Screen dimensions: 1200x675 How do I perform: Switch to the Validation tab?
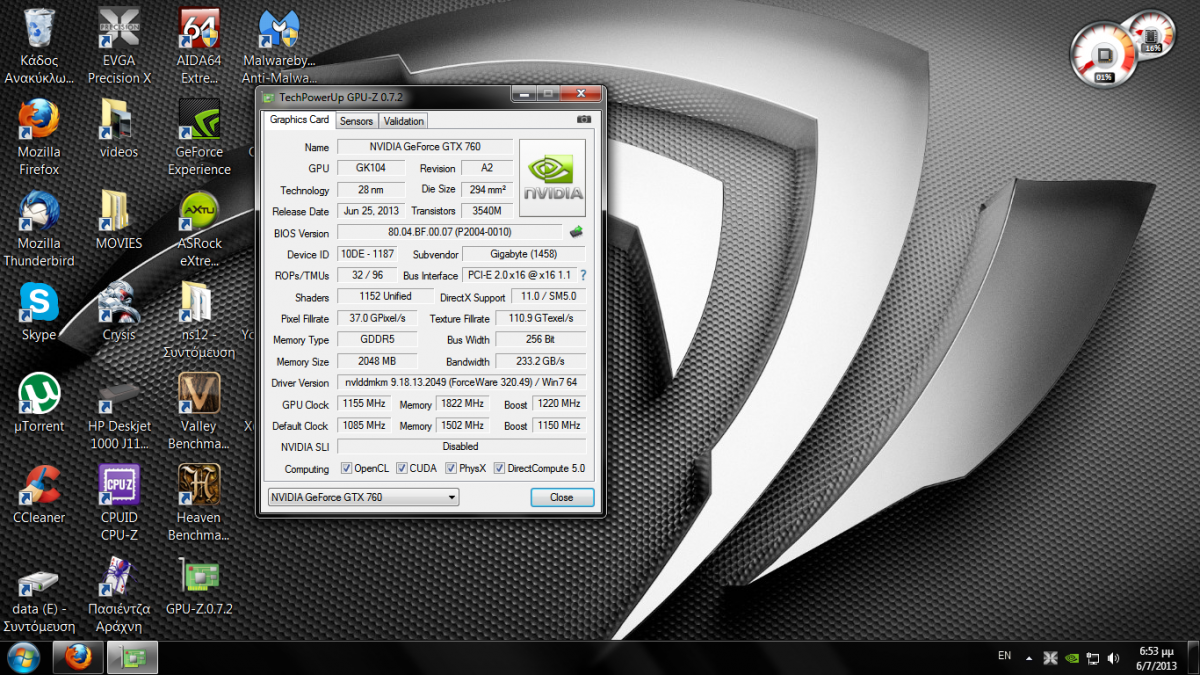click(x=404, y=121)
